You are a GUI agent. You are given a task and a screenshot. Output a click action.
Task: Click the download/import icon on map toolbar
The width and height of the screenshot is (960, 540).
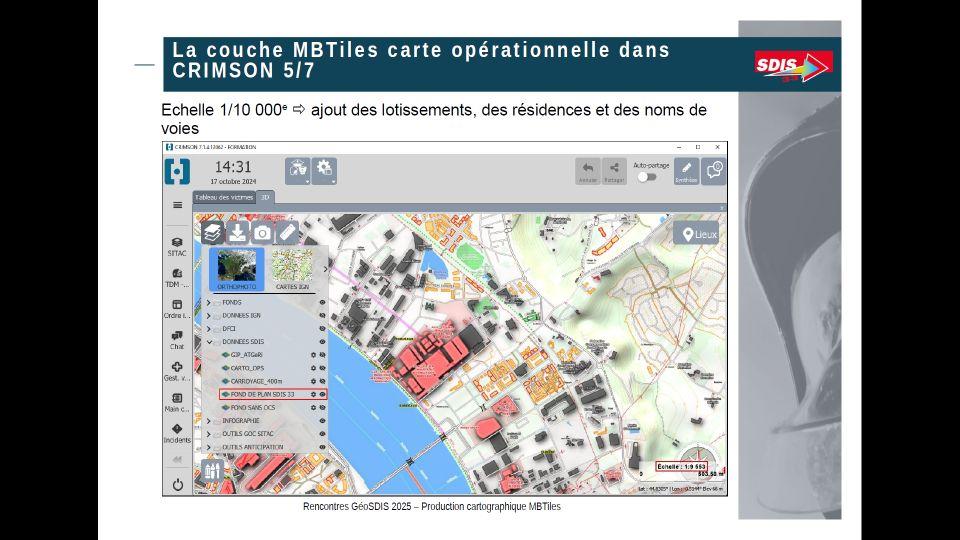coord(238,233)
